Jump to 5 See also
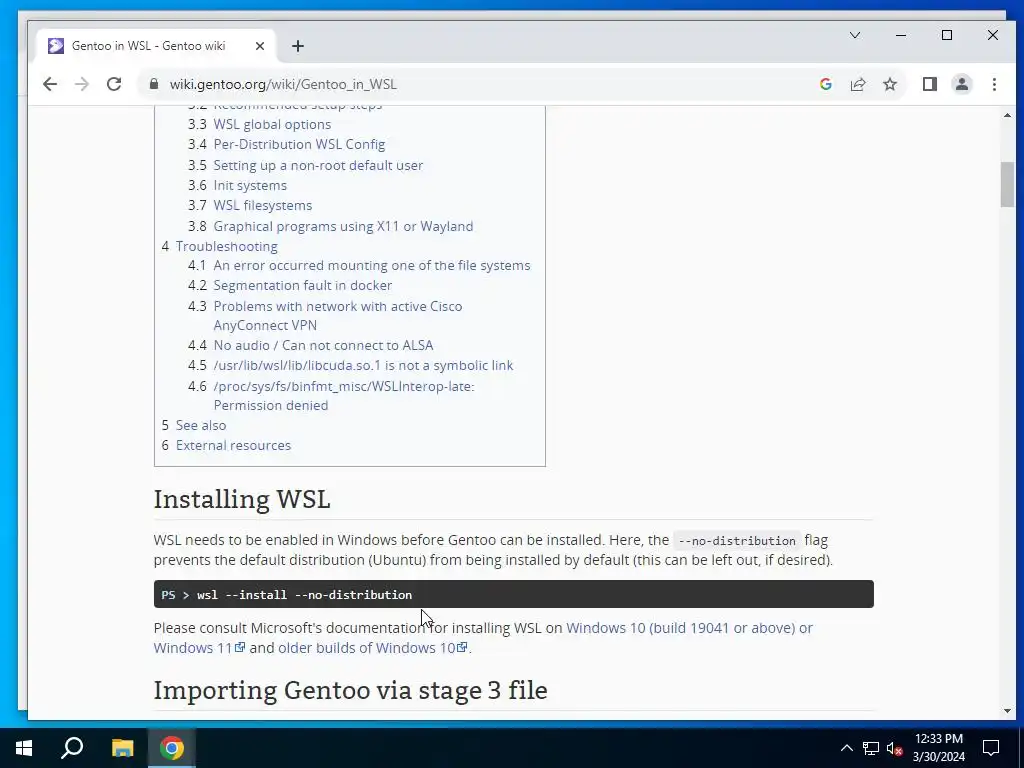 pyautogui.click(x=200, y=425)
